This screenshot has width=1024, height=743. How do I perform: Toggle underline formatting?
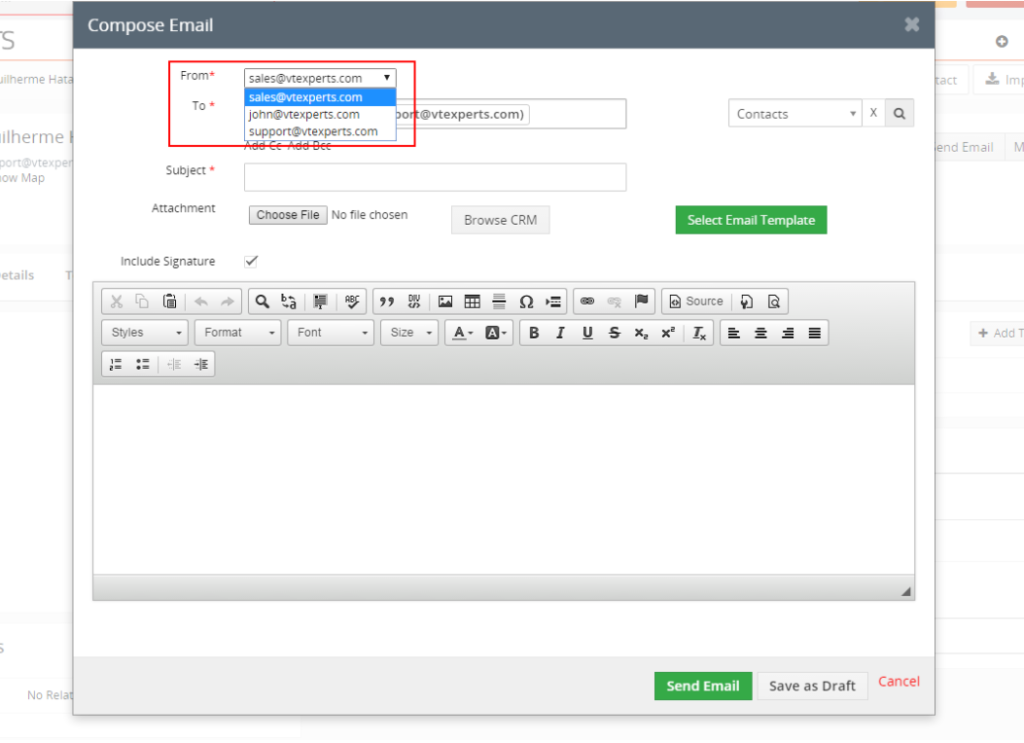(x=587, y=333)
